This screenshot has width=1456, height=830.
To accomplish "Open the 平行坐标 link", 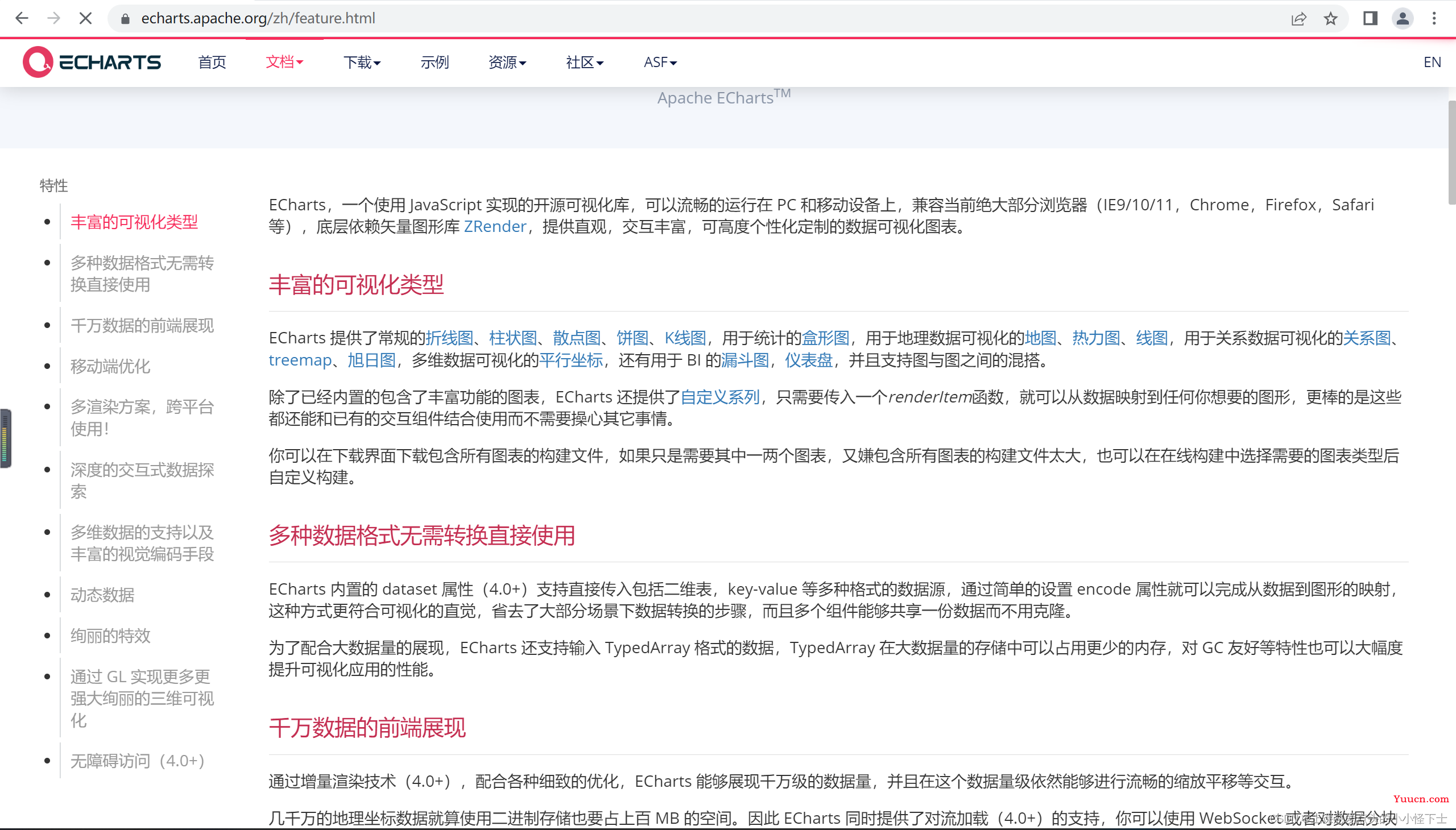I will pyautogui.click(x=571, y=360).
